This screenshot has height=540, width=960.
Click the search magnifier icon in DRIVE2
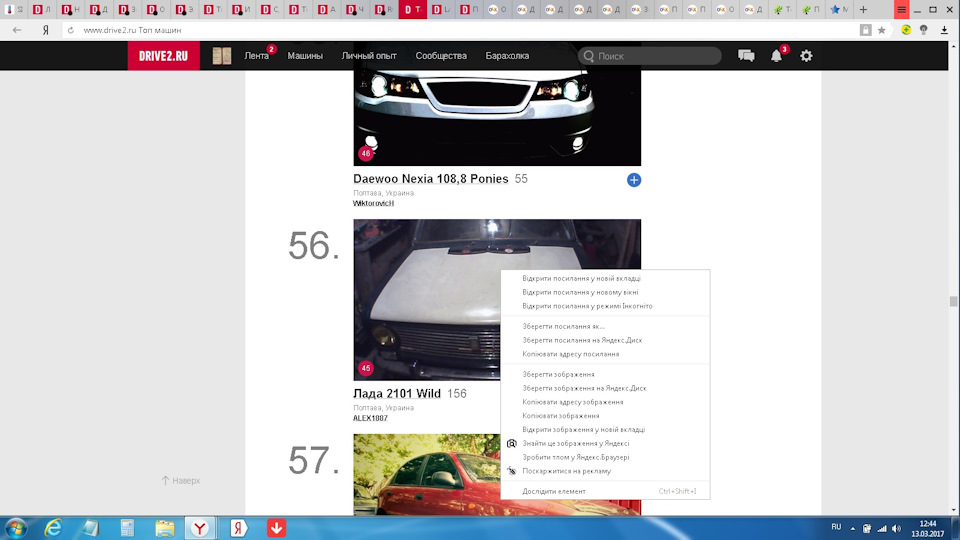pos(589,56)
